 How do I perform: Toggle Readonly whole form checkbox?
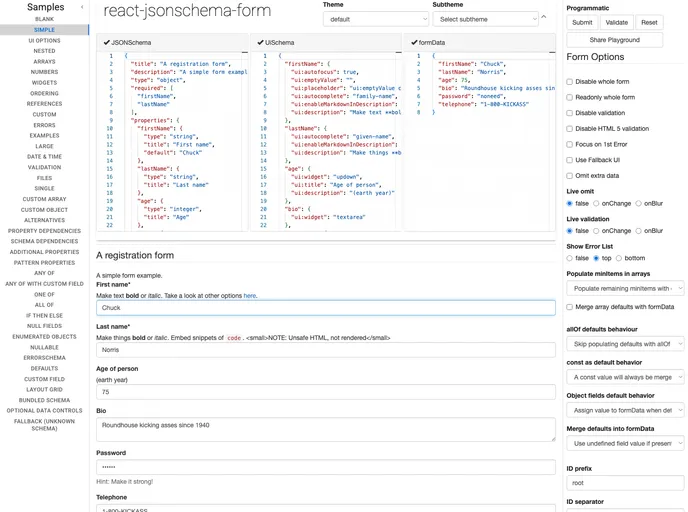570,97
